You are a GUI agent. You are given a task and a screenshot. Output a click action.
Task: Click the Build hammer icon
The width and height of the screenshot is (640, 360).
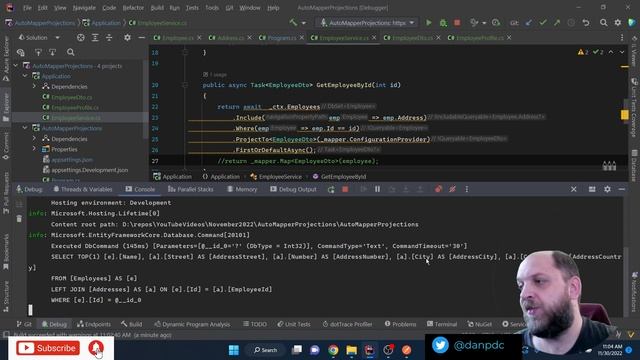(x=293, y=23)
